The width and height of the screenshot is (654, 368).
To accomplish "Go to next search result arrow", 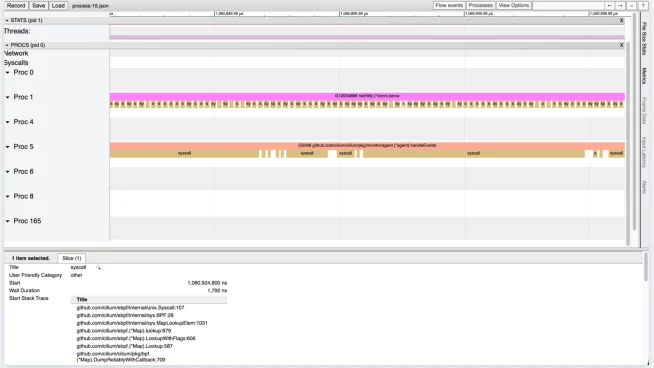I will (x=620, y=5).
